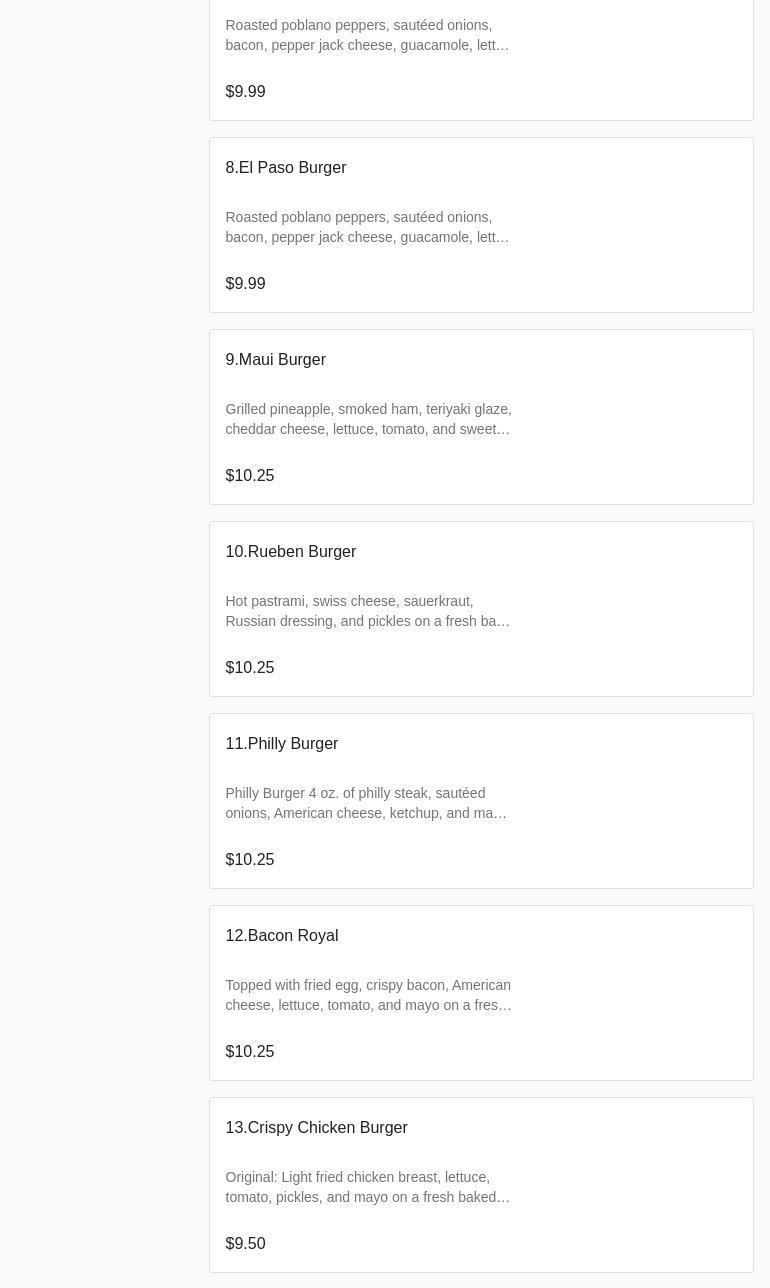This screenshot has height=1288, width=770.
Task: Click the $10.25 price under Maui Burger
Action: [249, 476]
